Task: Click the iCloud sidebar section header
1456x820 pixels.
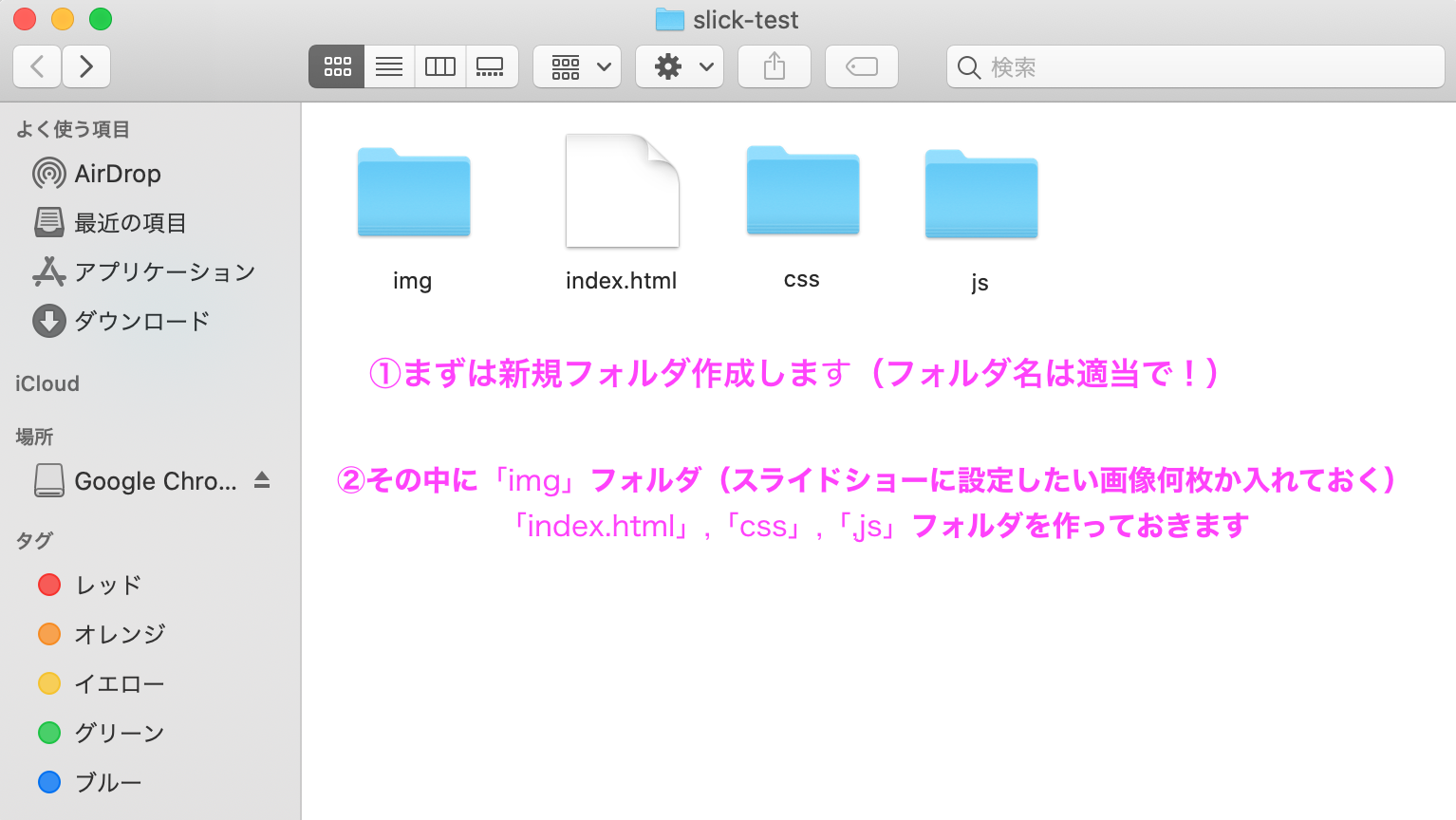Action: 47,383
